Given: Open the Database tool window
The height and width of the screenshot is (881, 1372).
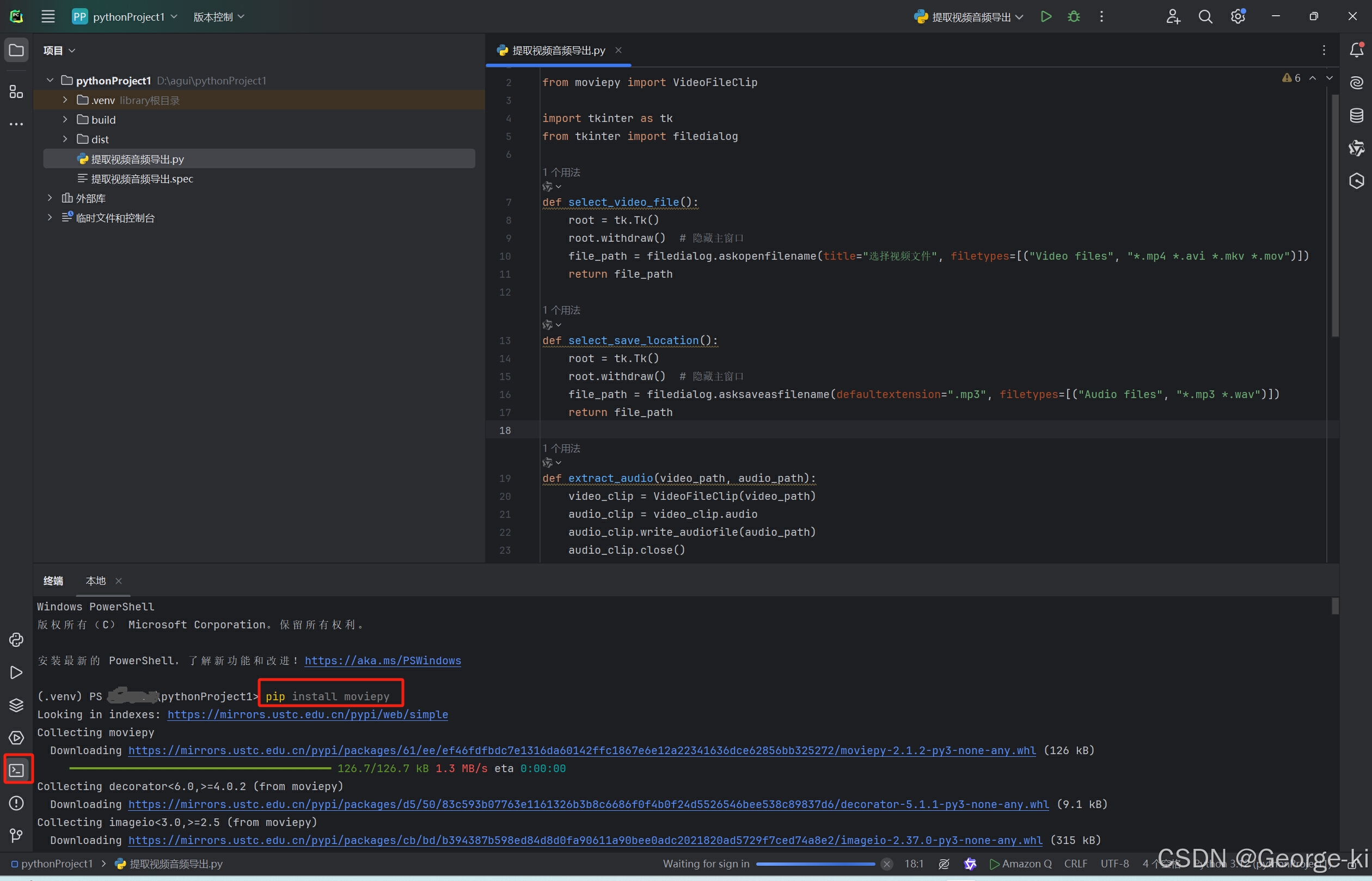Looking at the screenshot, I should click(x=1357, y=115).
